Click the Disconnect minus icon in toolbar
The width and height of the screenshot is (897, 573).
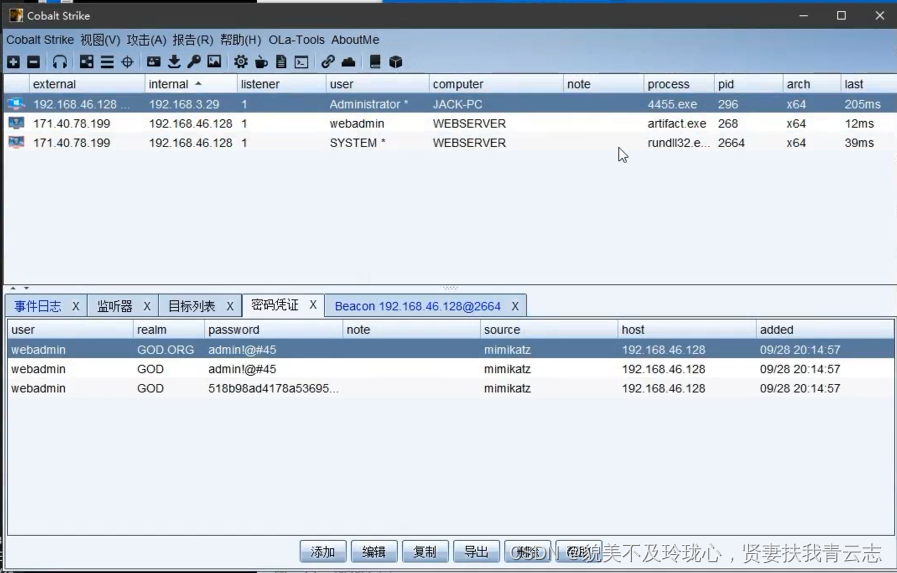(34, 62)
